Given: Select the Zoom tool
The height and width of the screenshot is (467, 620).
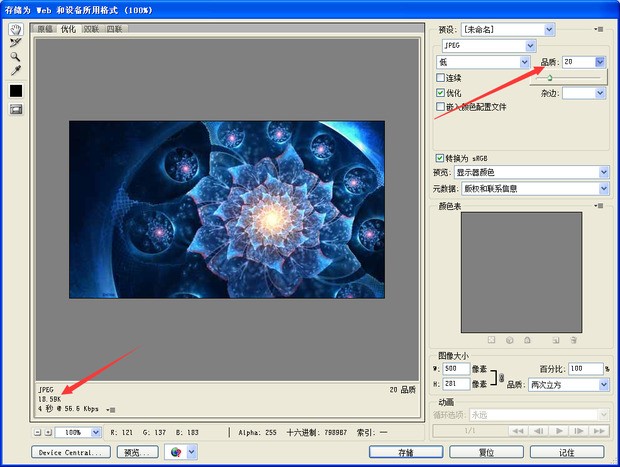Looking at the screenshot, I should click(16, 57).
